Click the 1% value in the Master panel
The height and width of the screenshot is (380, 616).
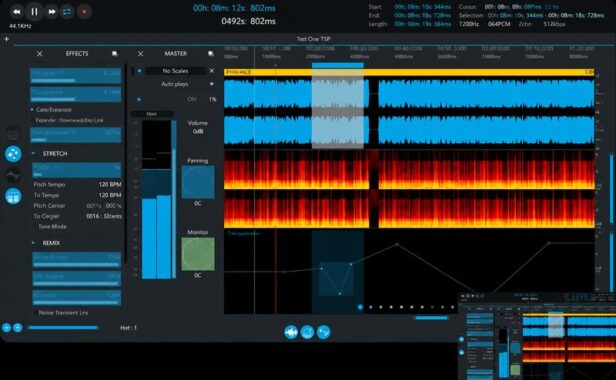[x=212, y=99]
